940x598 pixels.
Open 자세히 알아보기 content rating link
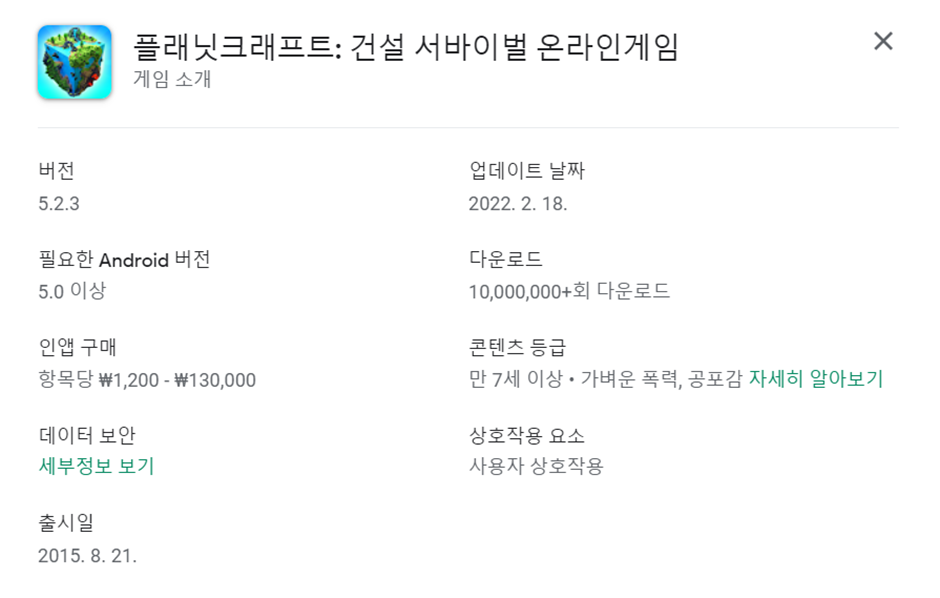(816, 379)
